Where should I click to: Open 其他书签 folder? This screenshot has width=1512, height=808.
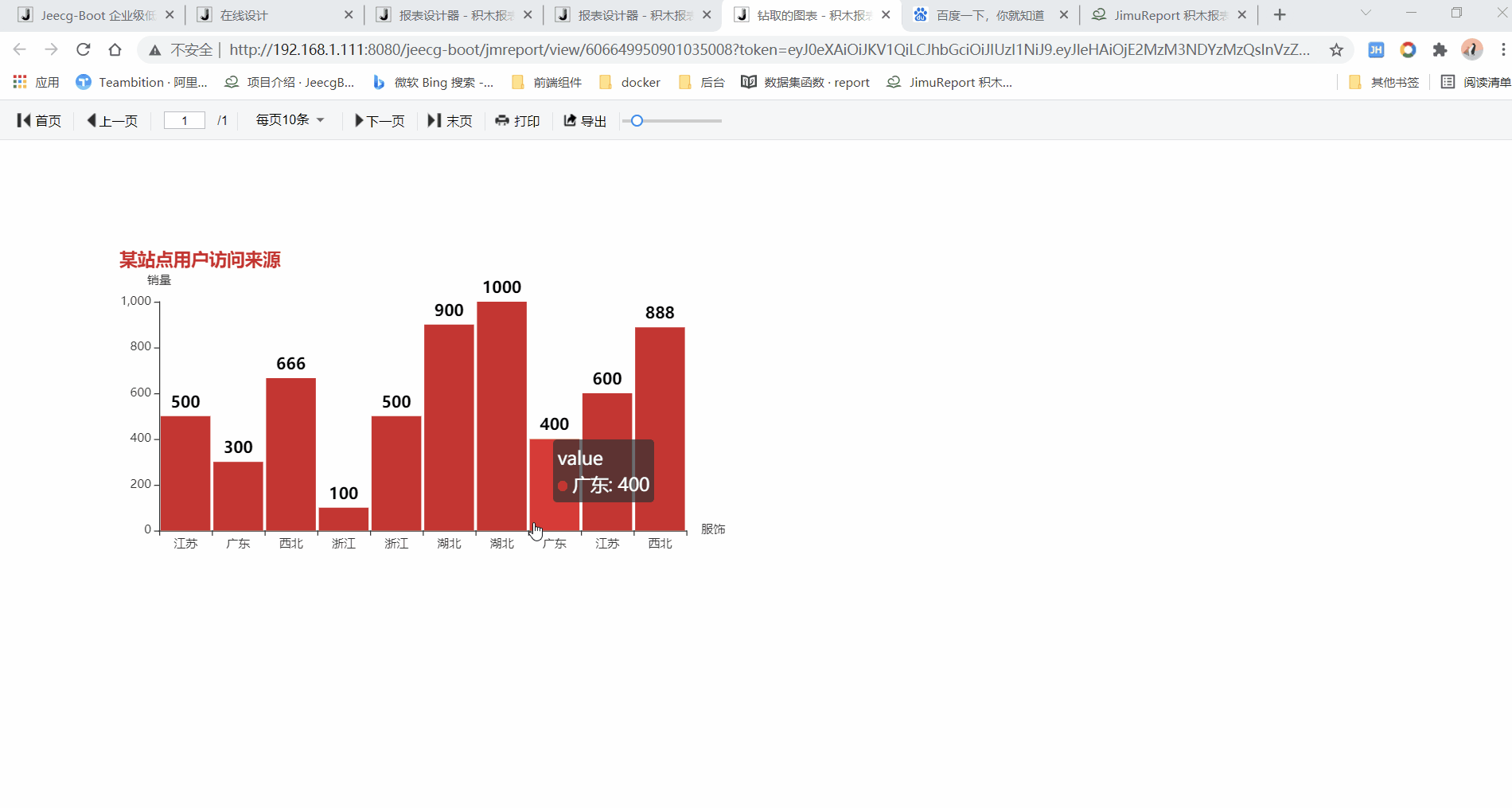coord(1384,82)
